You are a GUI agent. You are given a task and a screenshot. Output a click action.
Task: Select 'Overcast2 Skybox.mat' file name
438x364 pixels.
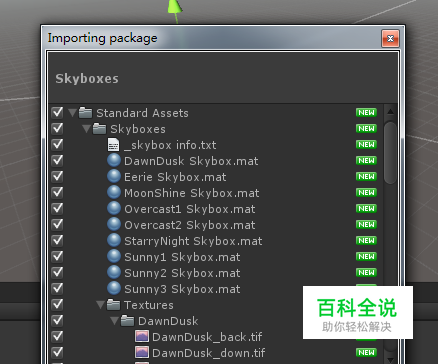(190, 225)
